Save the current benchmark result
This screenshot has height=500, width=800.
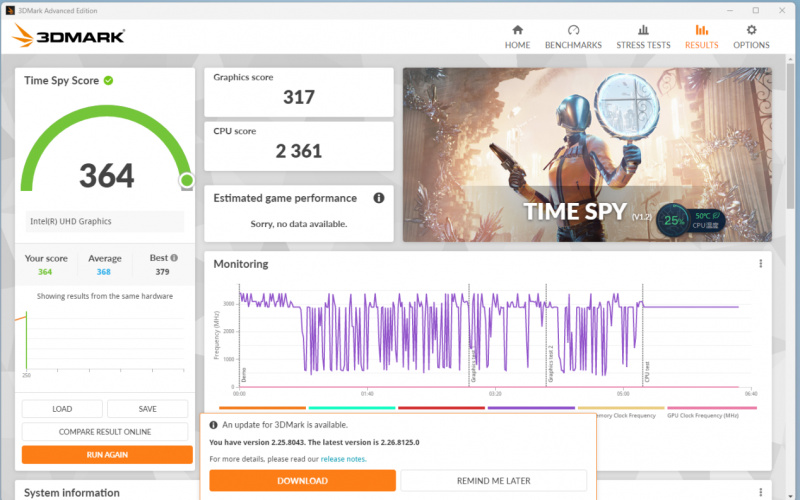coord(147,409)
